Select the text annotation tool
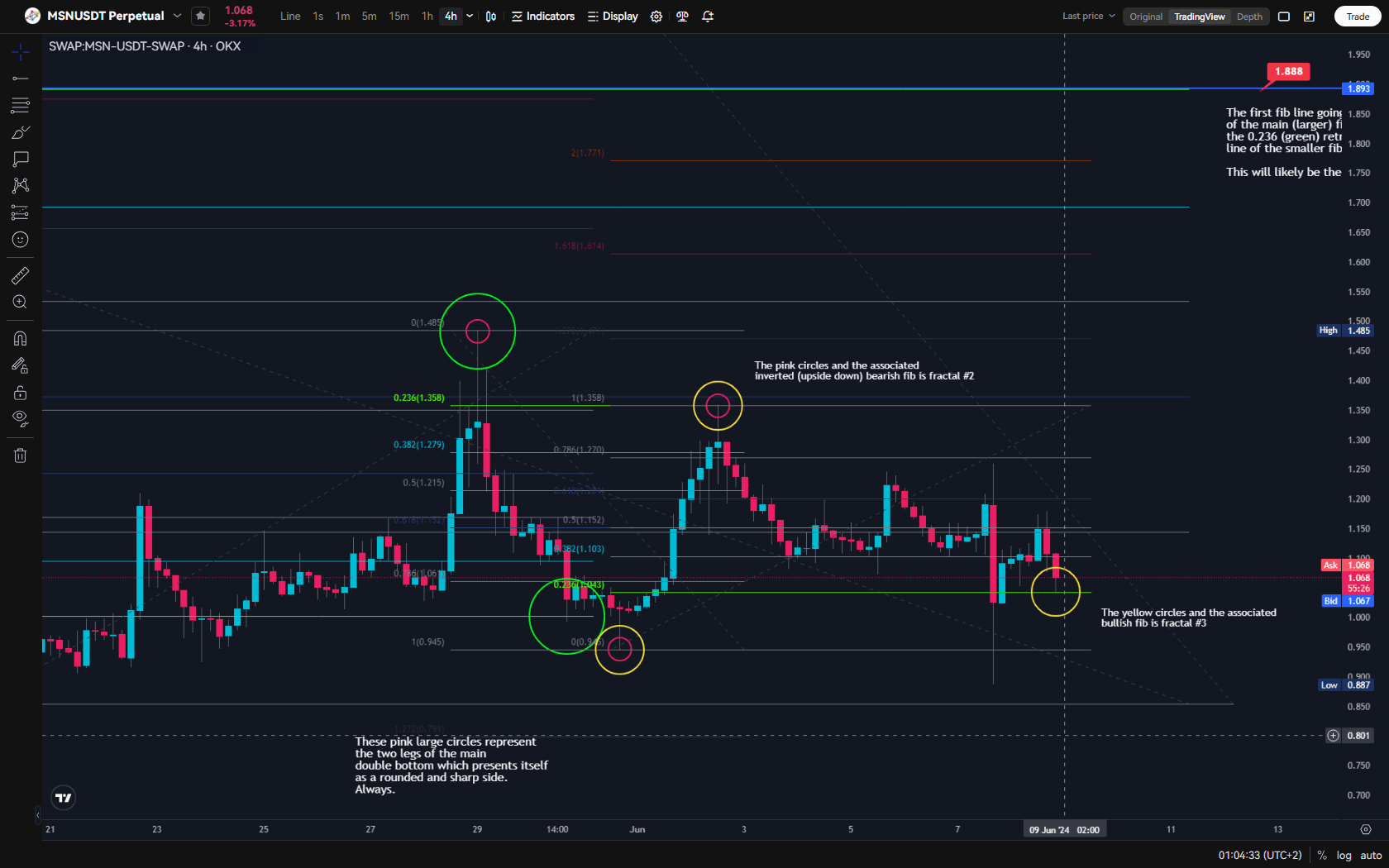Screen dimensions: 1389x868 coord(21,159)
